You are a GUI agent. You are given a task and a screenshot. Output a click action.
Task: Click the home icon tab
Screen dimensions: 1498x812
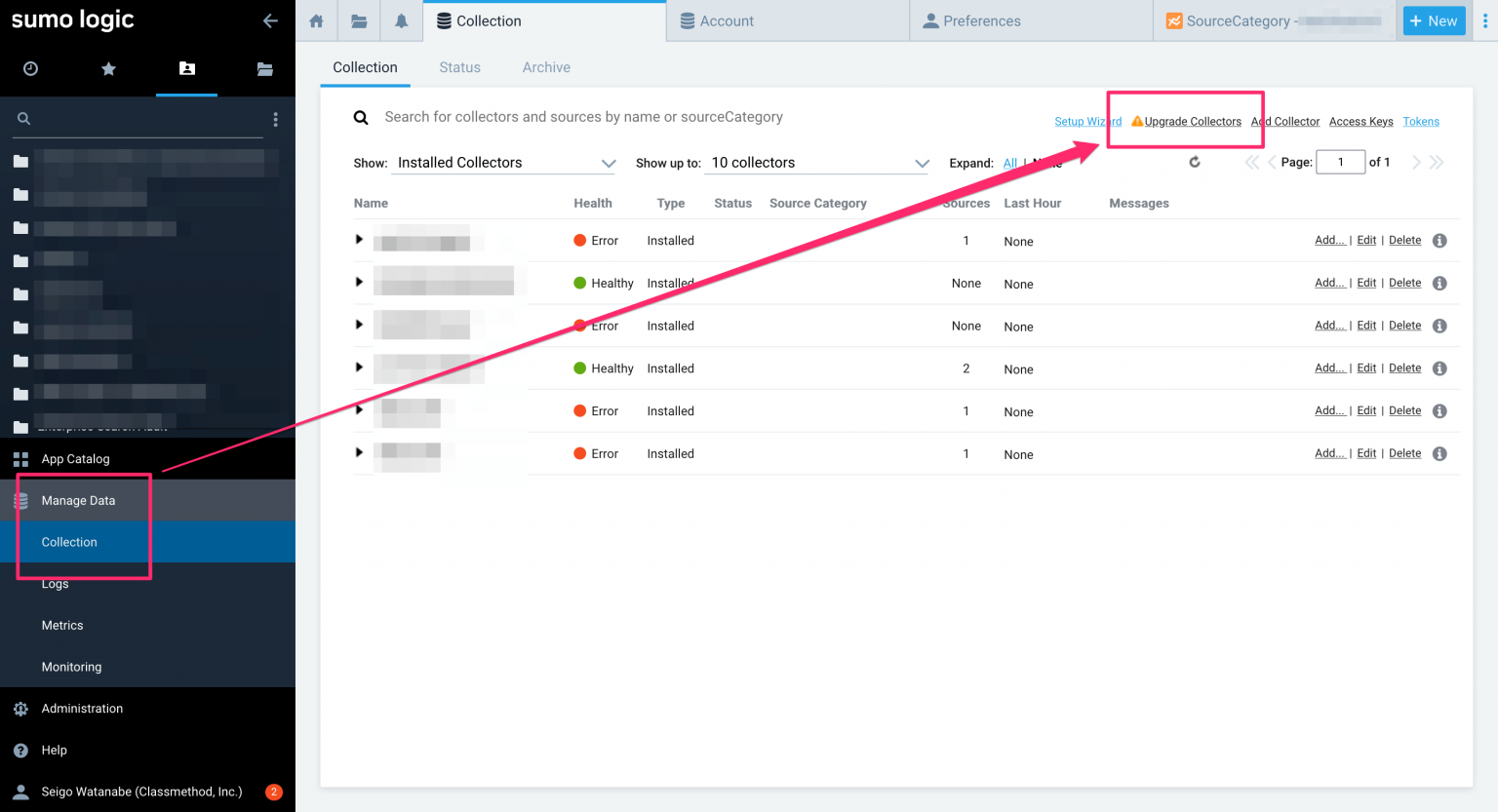pyautogui.click(x=316, y=20)
